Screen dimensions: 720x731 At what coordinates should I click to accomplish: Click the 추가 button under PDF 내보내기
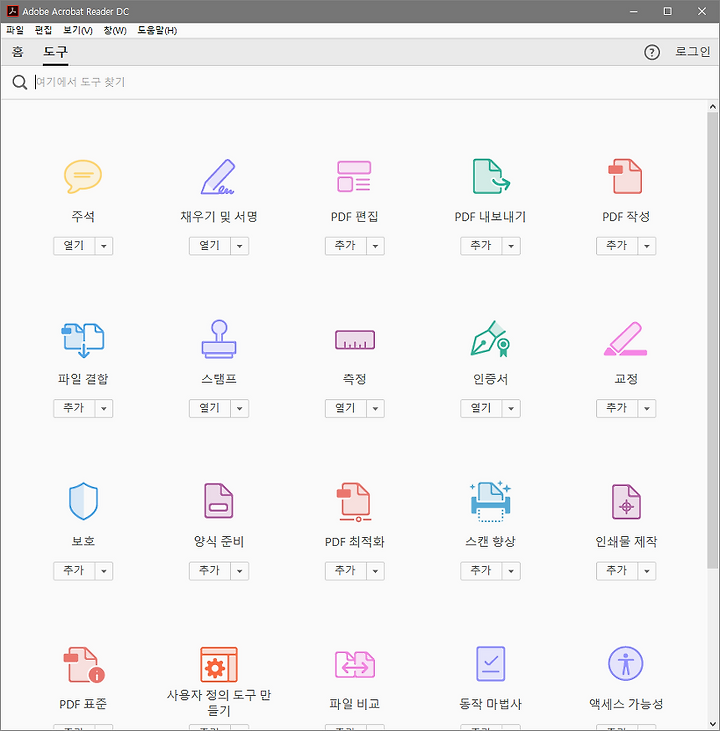click(481, 246)
